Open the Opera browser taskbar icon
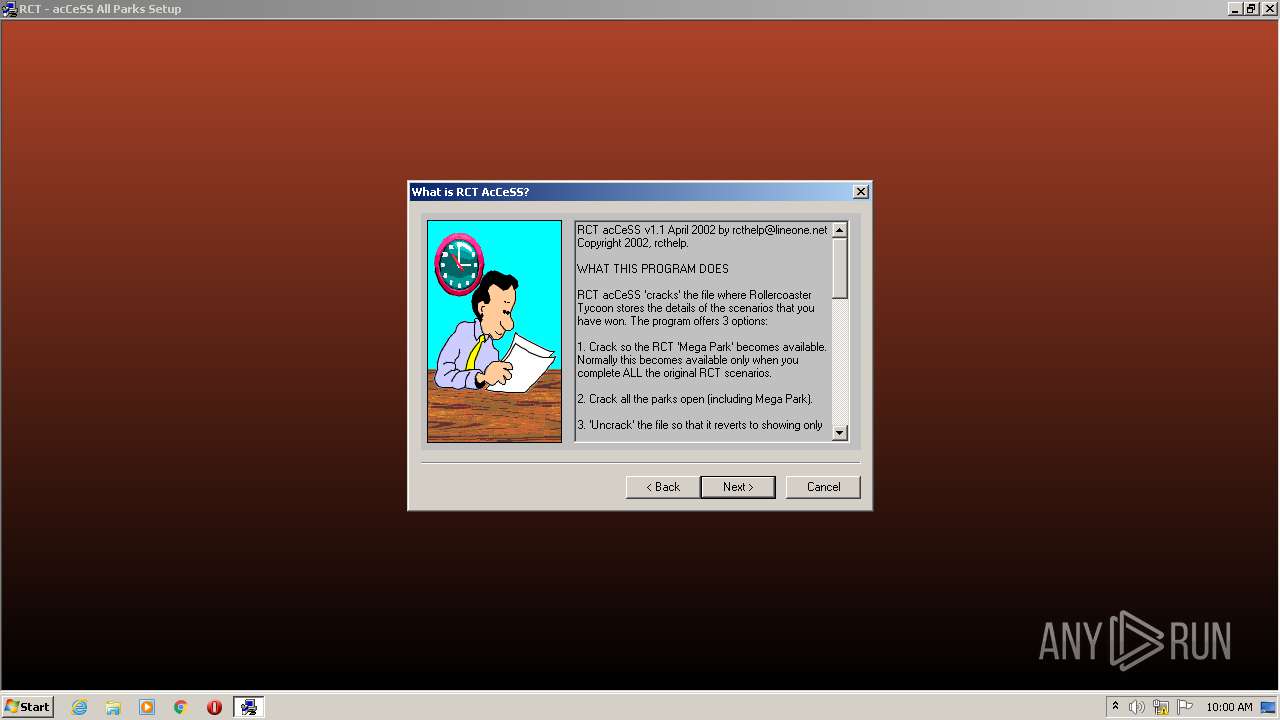The image size is (1280, 720). point(214,707)
